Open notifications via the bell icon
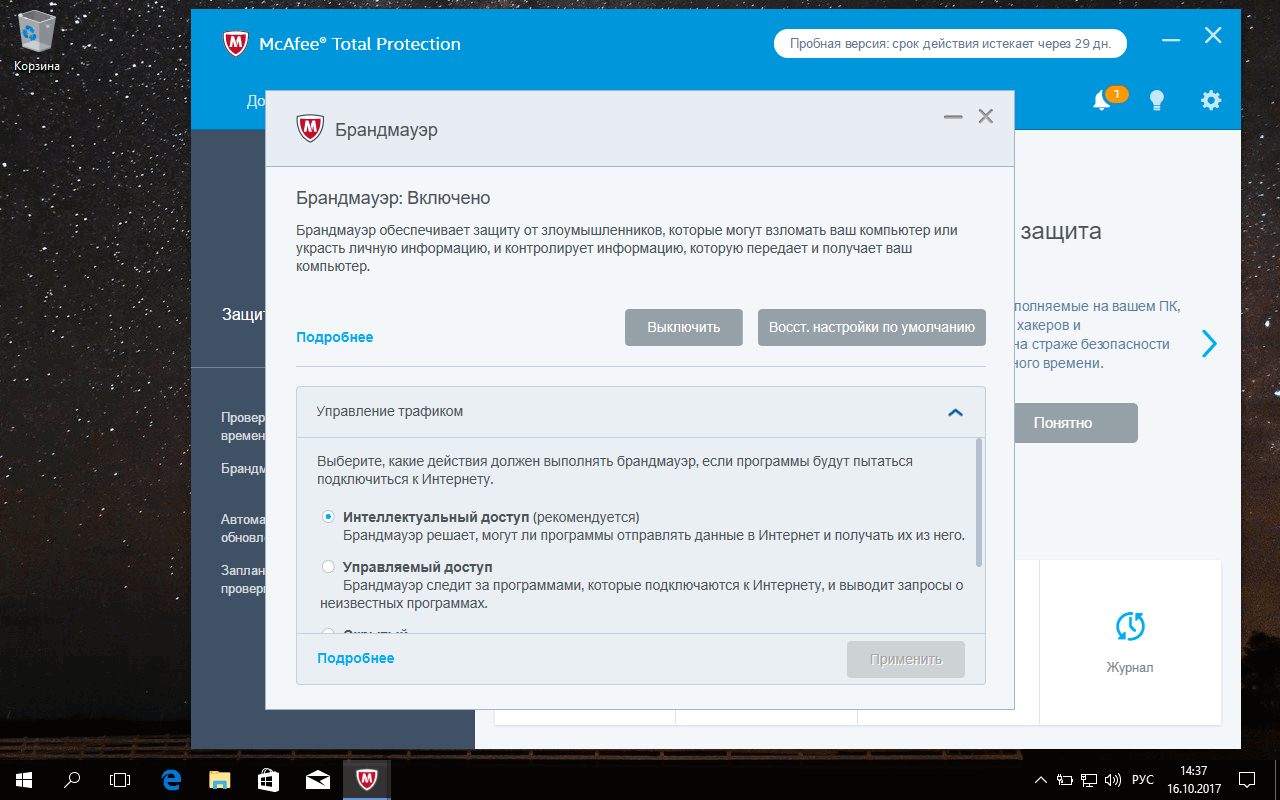 click(x=1103, y=101)
